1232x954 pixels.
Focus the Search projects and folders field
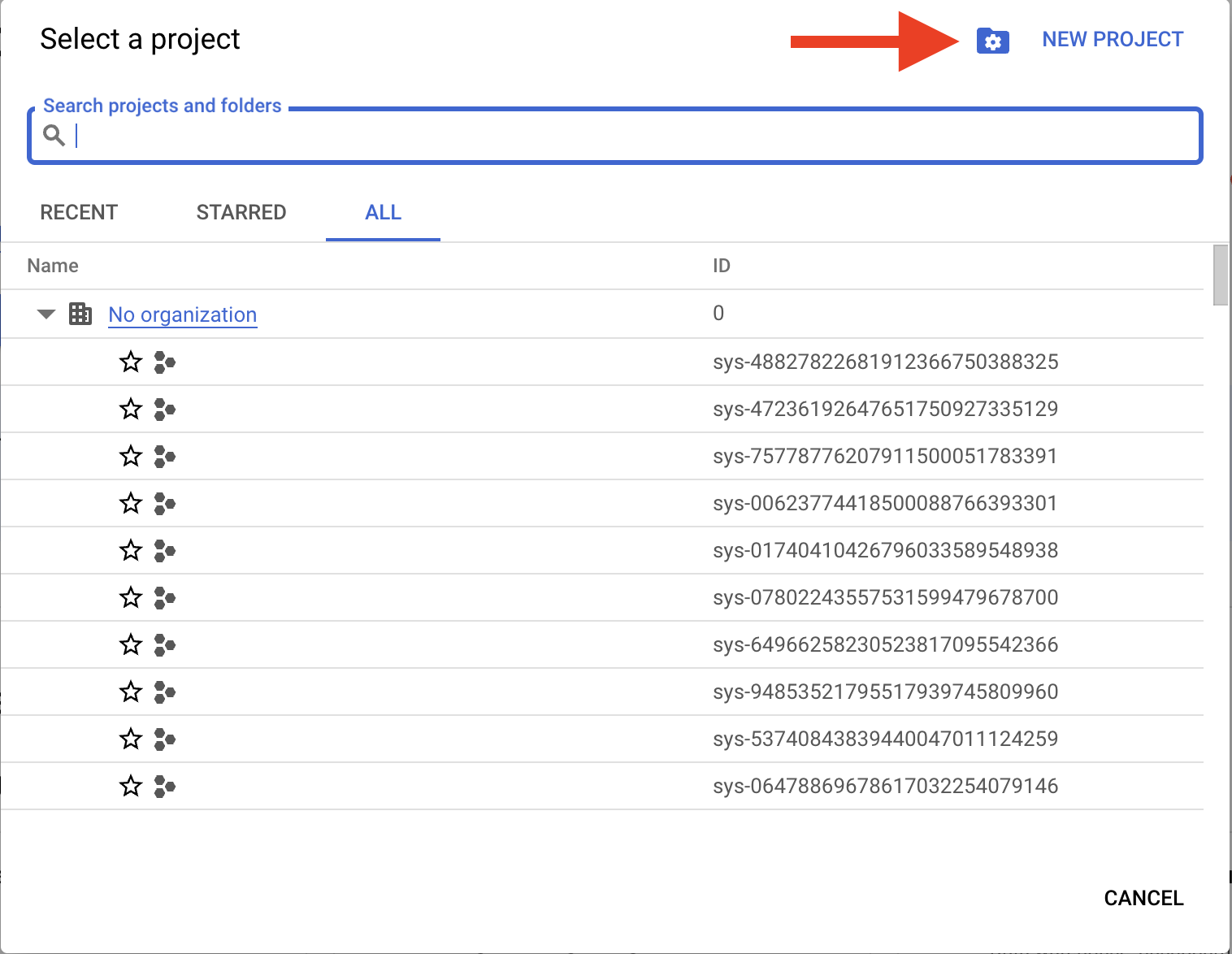(615, 135)
